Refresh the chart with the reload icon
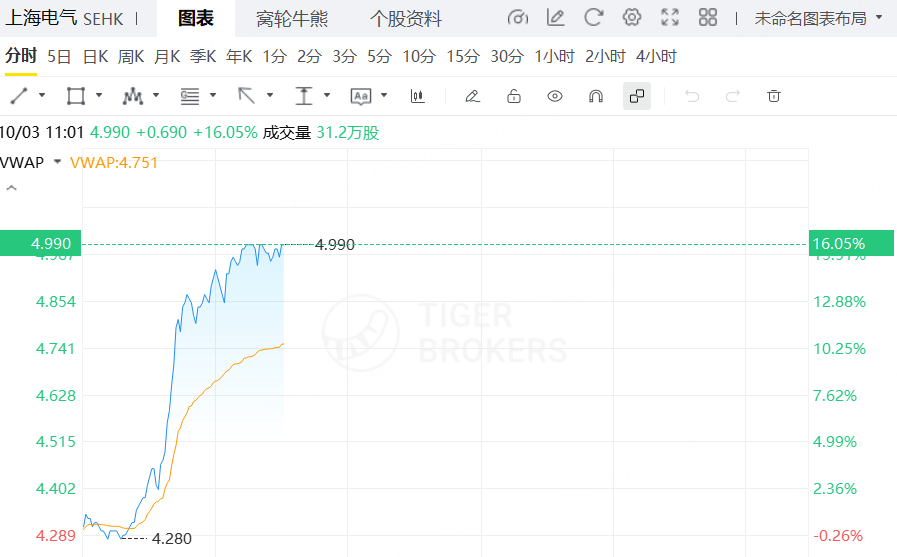 (x=593, y=18)
